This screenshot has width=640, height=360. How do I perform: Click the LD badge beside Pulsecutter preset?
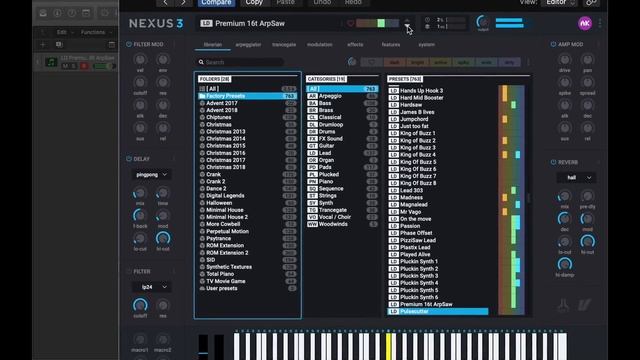[393, 311]
